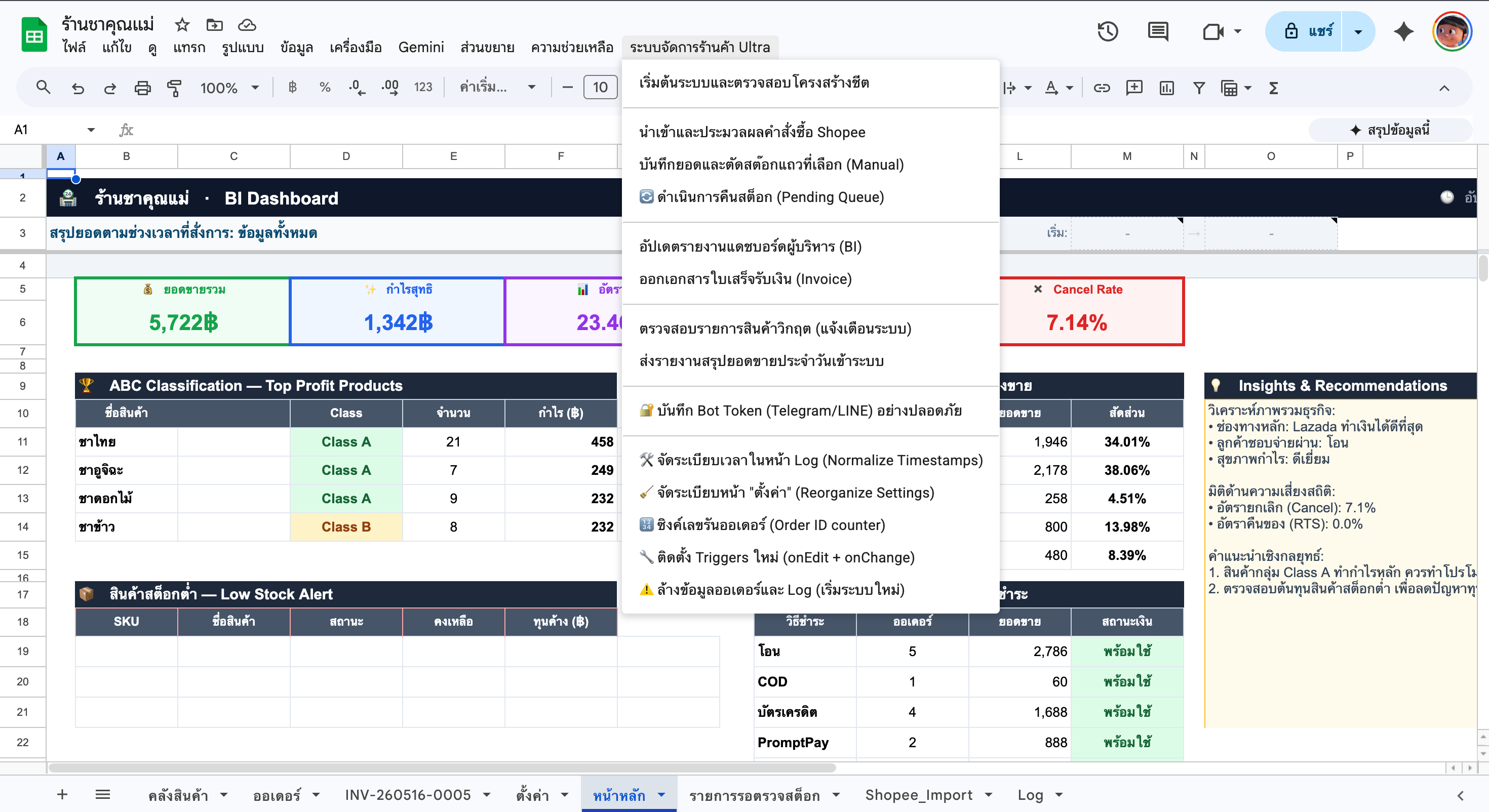
Task: Choose ออกเอกสารใบเสร็จรับเงิน (Invoice)
Action: tap(810, 279)
